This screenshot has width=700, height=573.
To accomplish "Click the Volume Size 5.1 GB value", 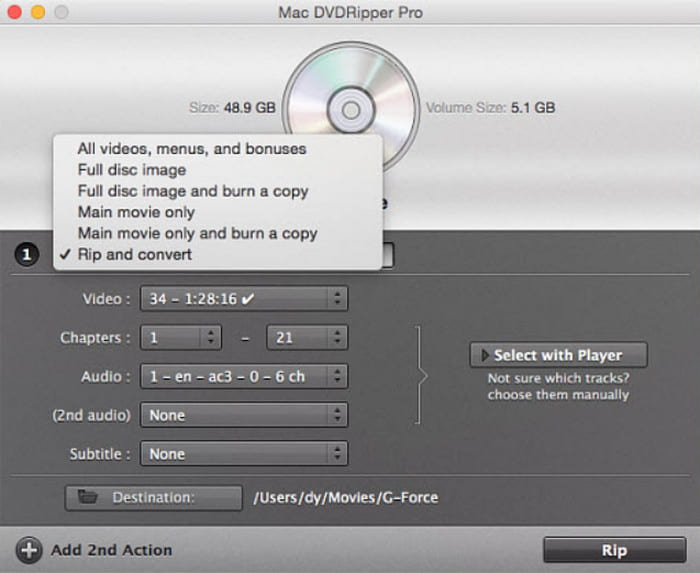I will tap(533, 108).
